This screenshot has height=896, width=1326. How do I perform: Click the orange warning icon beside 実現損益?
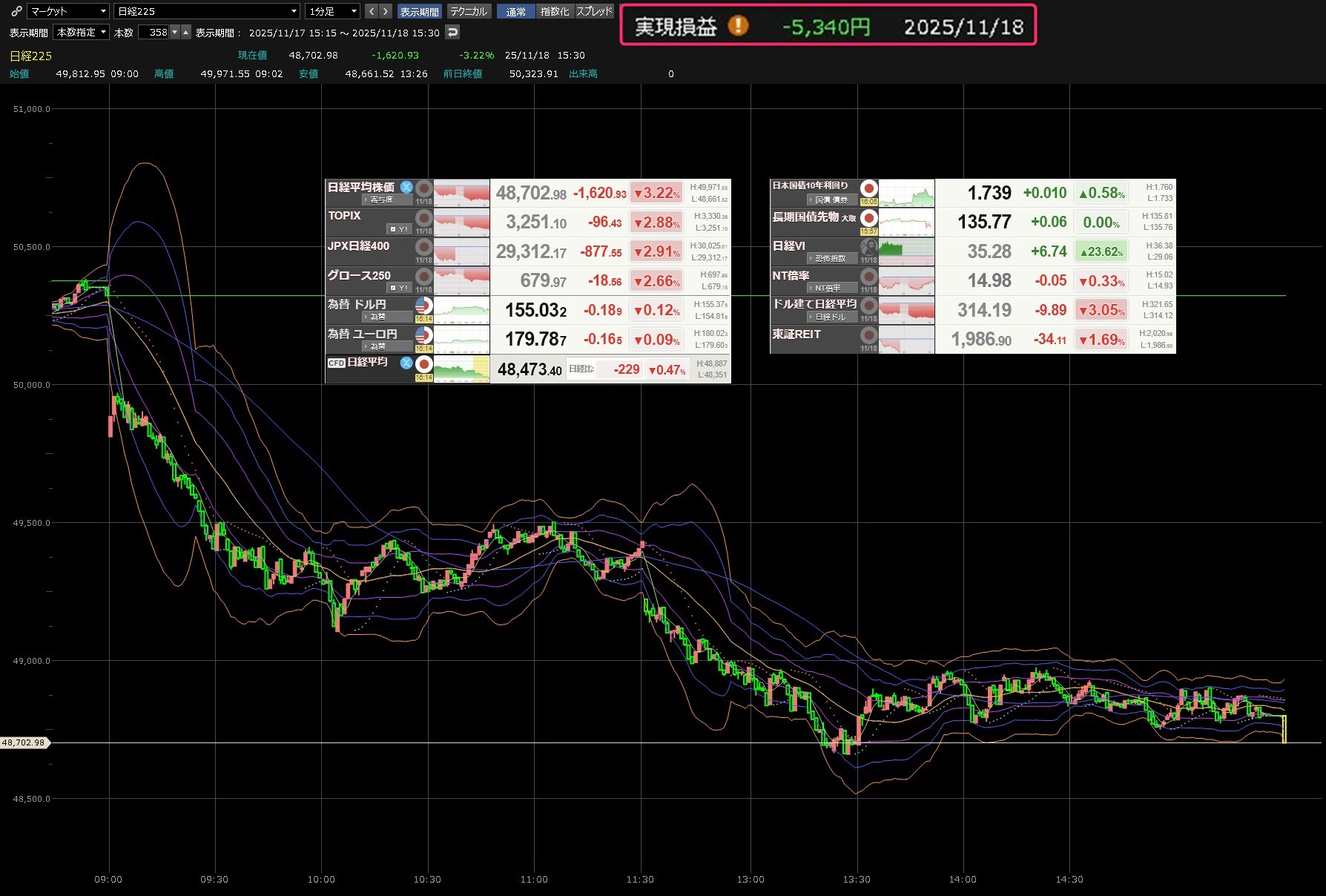737,26
